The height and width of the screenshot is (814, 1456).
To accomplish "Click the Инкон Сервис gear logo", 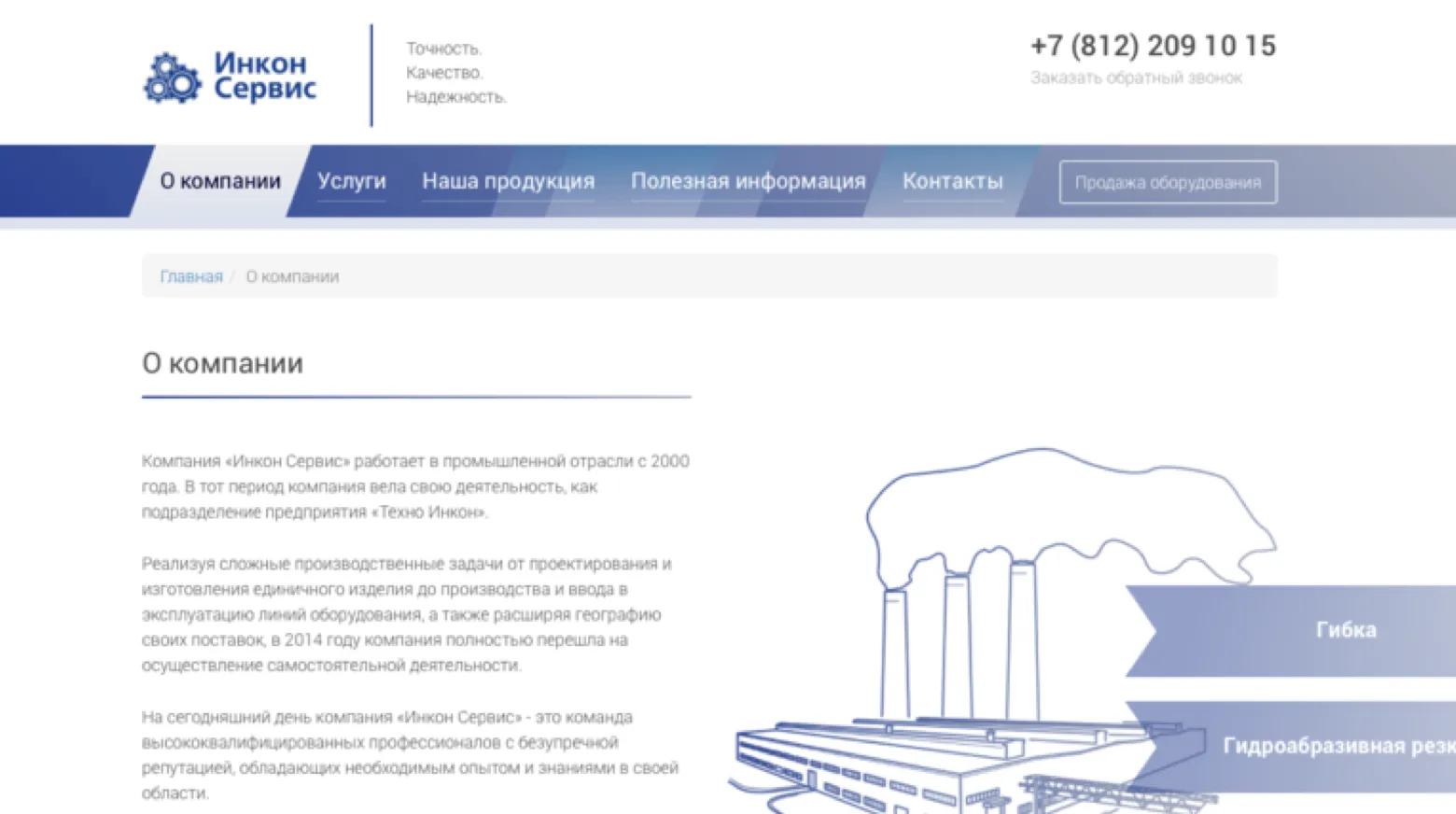I will coord(172,77).
